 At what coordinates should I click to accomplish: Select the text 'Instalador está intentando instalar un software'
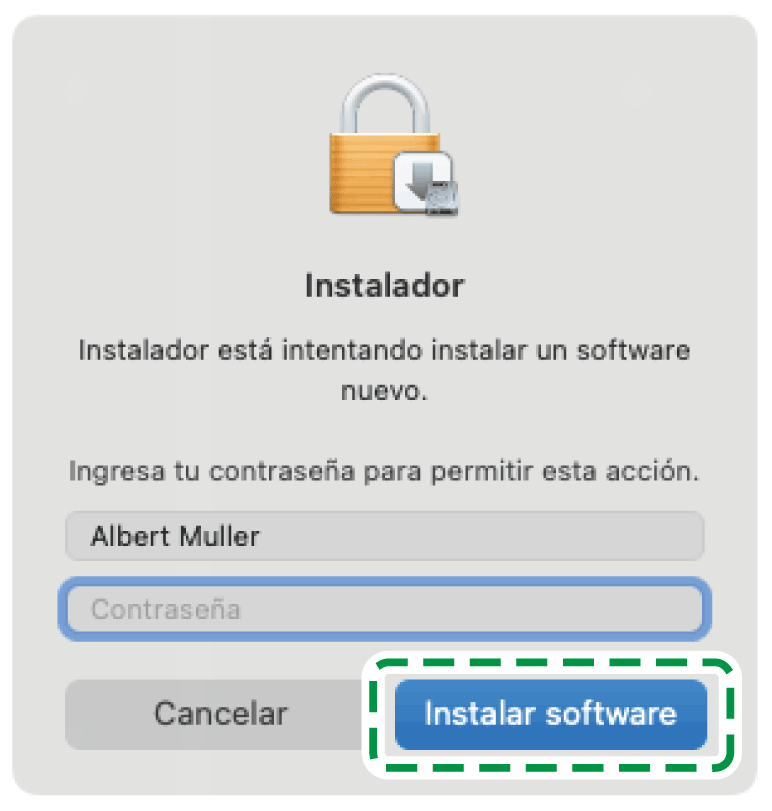pos(384,350)
